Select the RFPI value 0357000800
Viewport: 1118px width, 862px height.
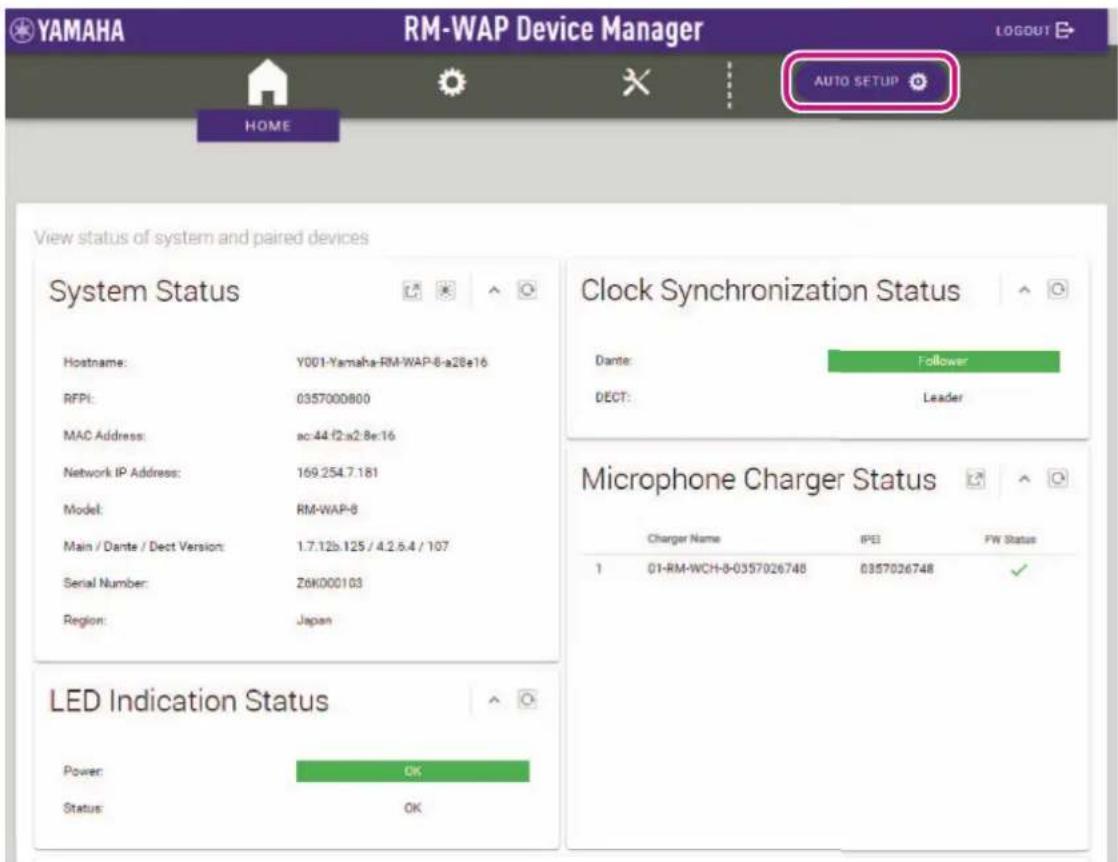pos(333,399)
